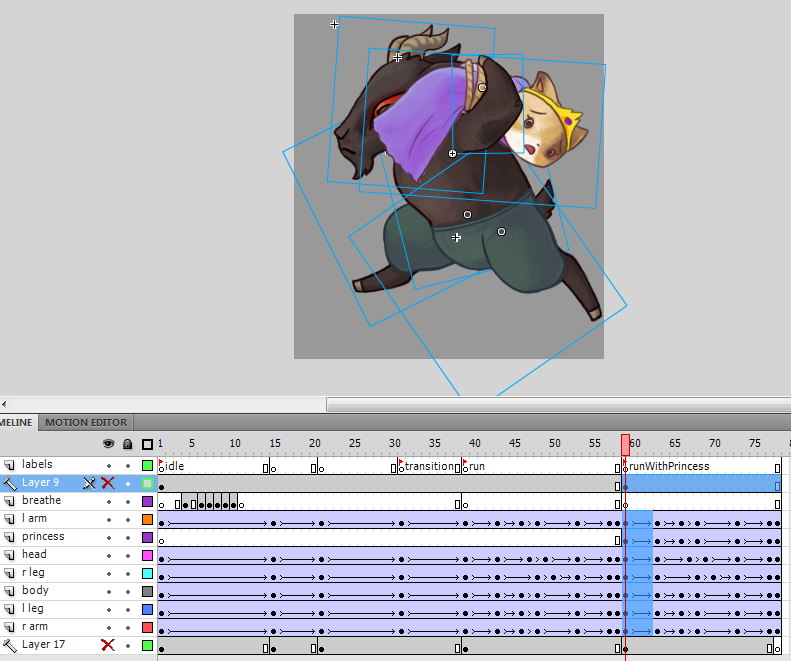Click the layer icon beside l leg

[10, 610]
